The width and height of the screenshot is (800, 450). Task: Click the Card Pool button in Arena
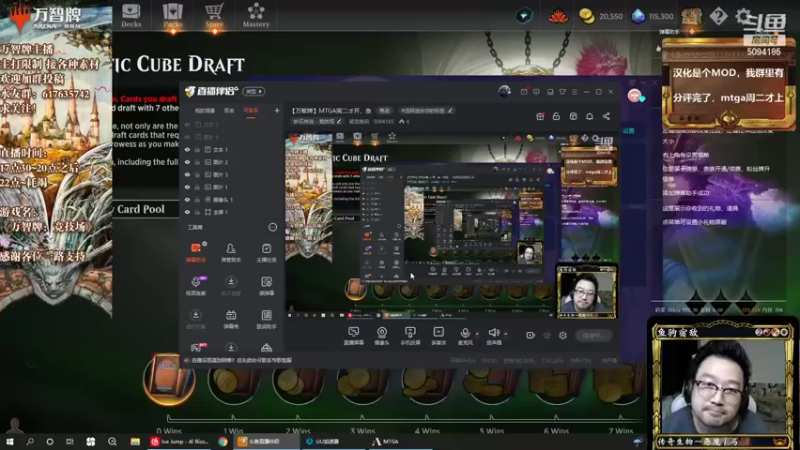141,209
